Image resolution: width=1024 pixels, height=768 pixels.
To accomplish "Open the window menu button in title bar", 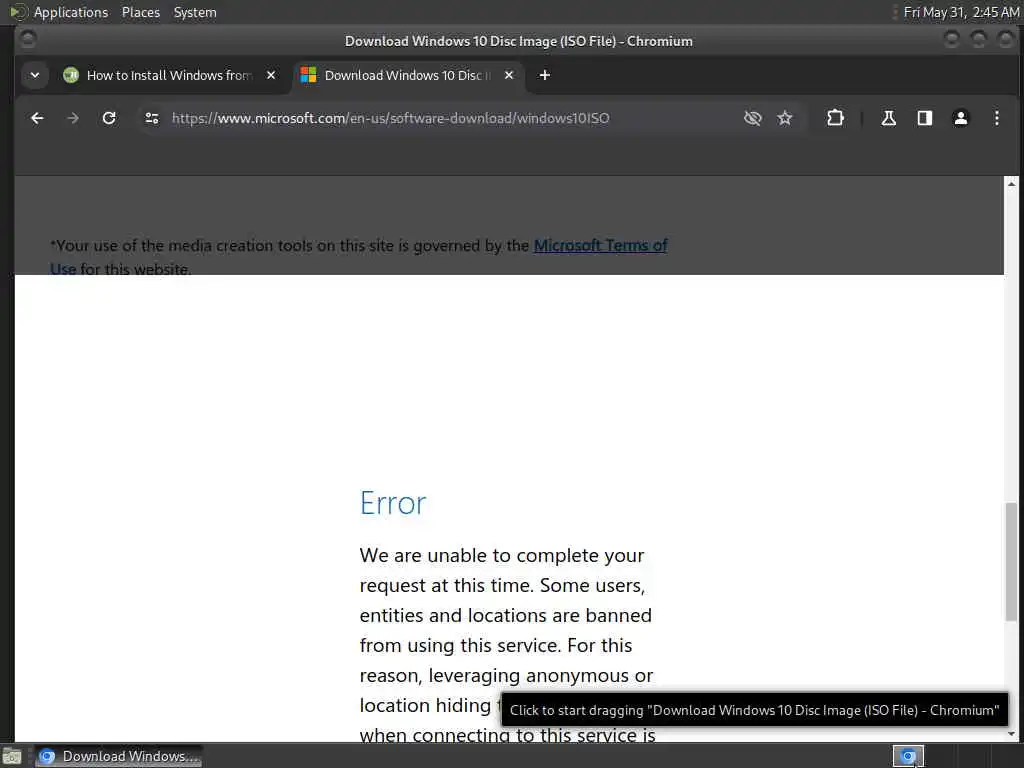I will point(27,40).
